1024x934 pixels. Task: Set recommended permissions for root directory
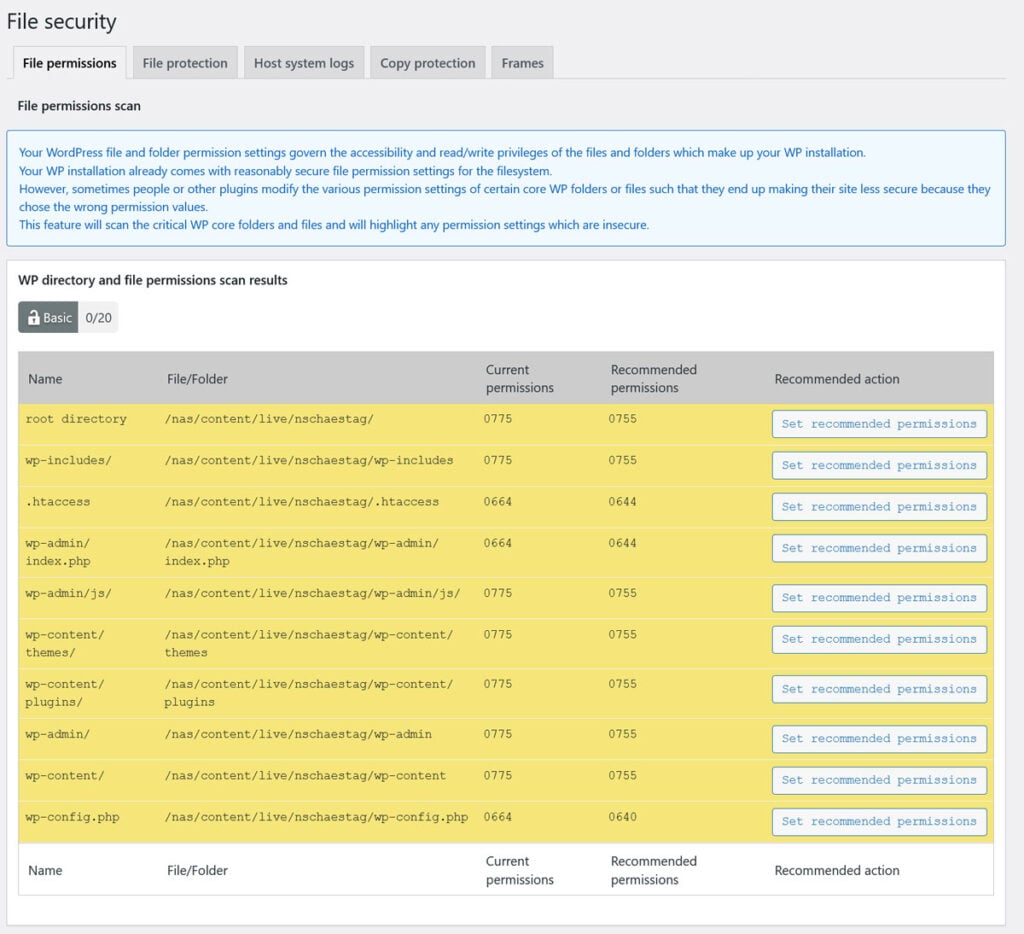click(878, 423)
